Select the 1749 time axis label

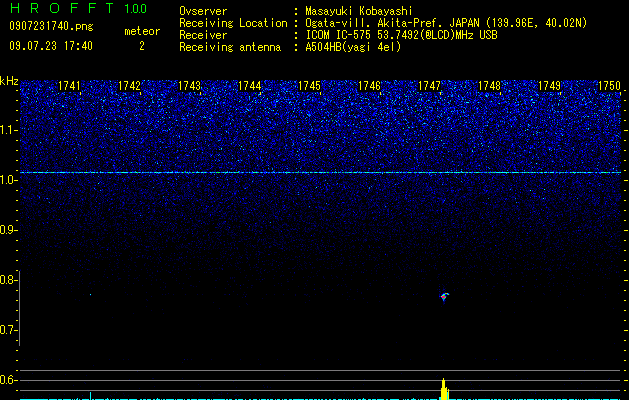(550, 86)
